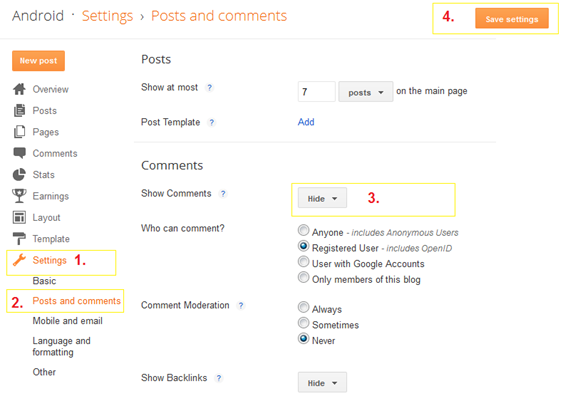Select the Registered User radio option
This screenshot has width=563, height=401.
coord(303,246)
